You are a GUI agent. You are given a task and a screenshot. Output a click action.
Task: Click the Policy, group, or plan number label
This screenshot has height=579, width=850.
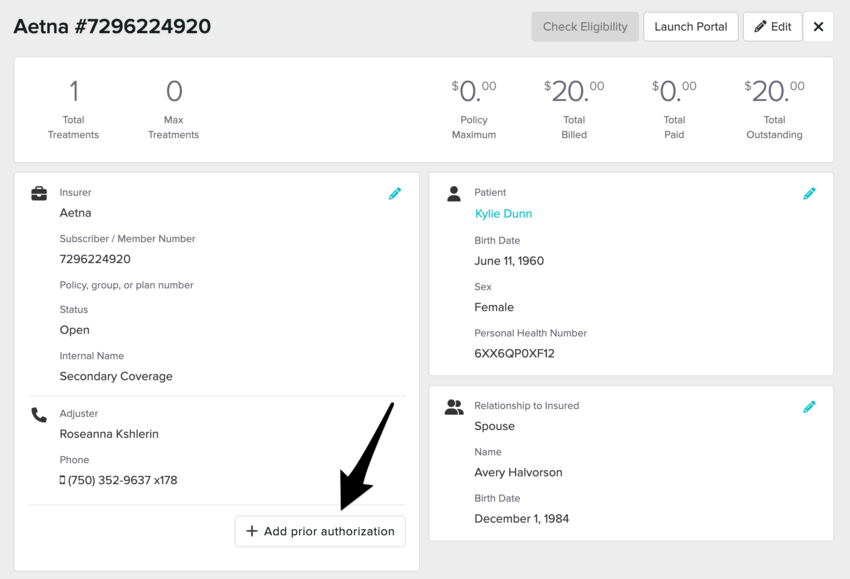pos(126,285)
